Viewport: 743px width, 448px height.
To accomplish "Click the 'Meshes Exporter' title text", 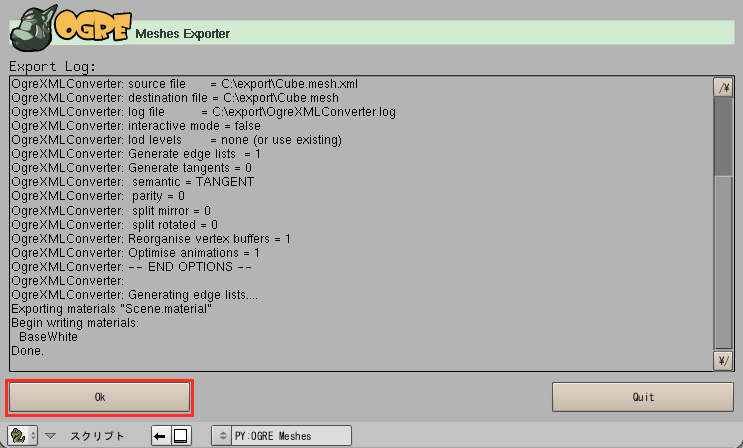I will (182, 34).
